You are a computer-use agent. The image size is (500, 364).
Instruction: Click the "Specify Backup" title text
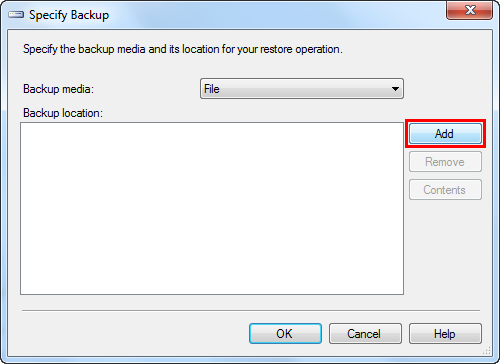click(69, 15)
